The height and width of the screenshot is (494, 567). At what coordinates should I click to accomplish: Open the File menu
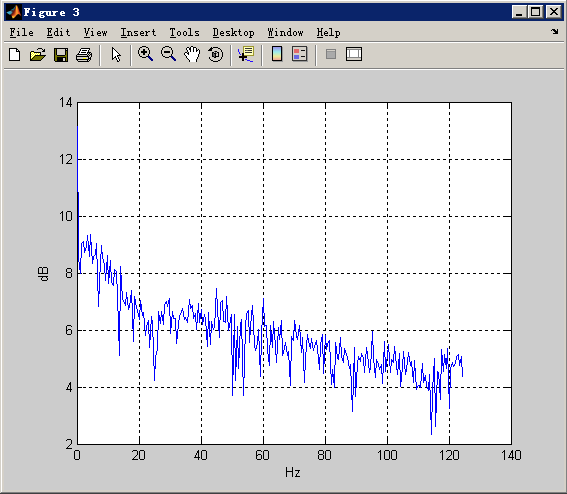pyautogui.click(x=21, y=33)
